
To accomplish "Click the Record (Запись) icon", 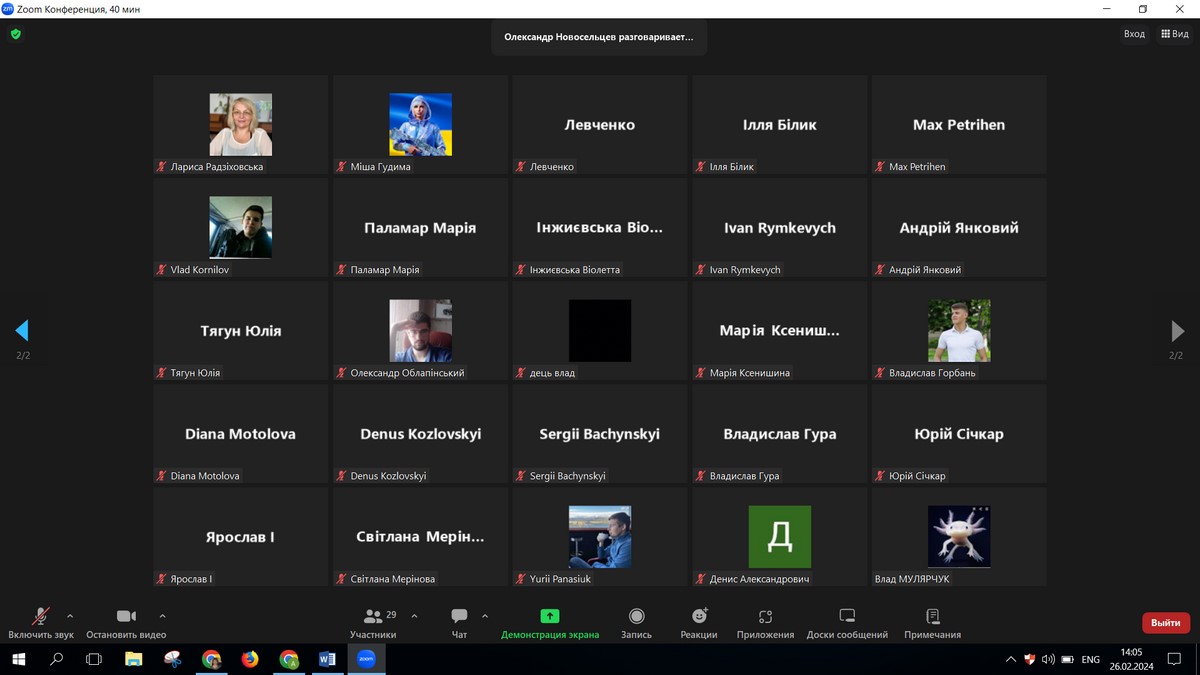I will point(636,617).
